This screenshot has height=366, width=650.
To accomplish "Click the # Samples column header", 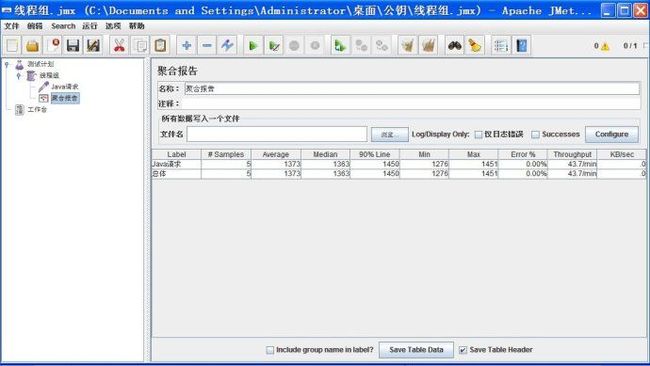I will [226, 154].
